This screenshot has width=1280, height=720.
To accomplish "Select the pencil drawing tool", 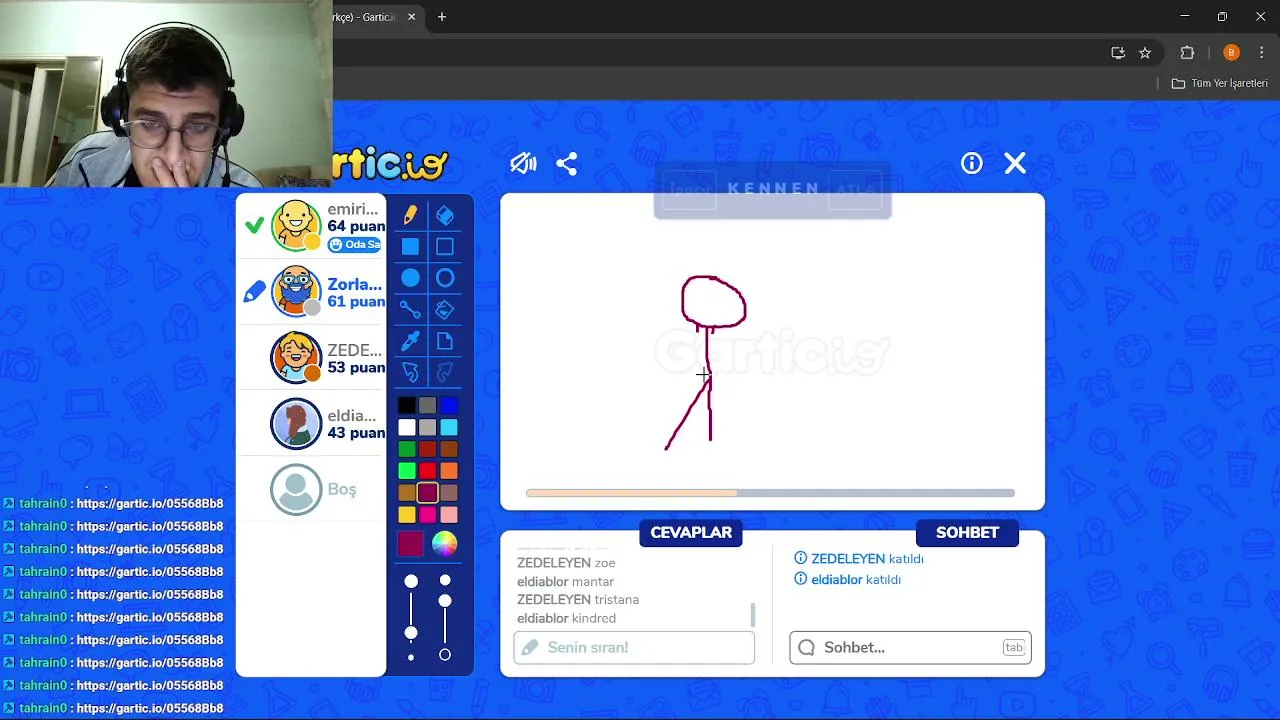I will click(x=410, y=215).
